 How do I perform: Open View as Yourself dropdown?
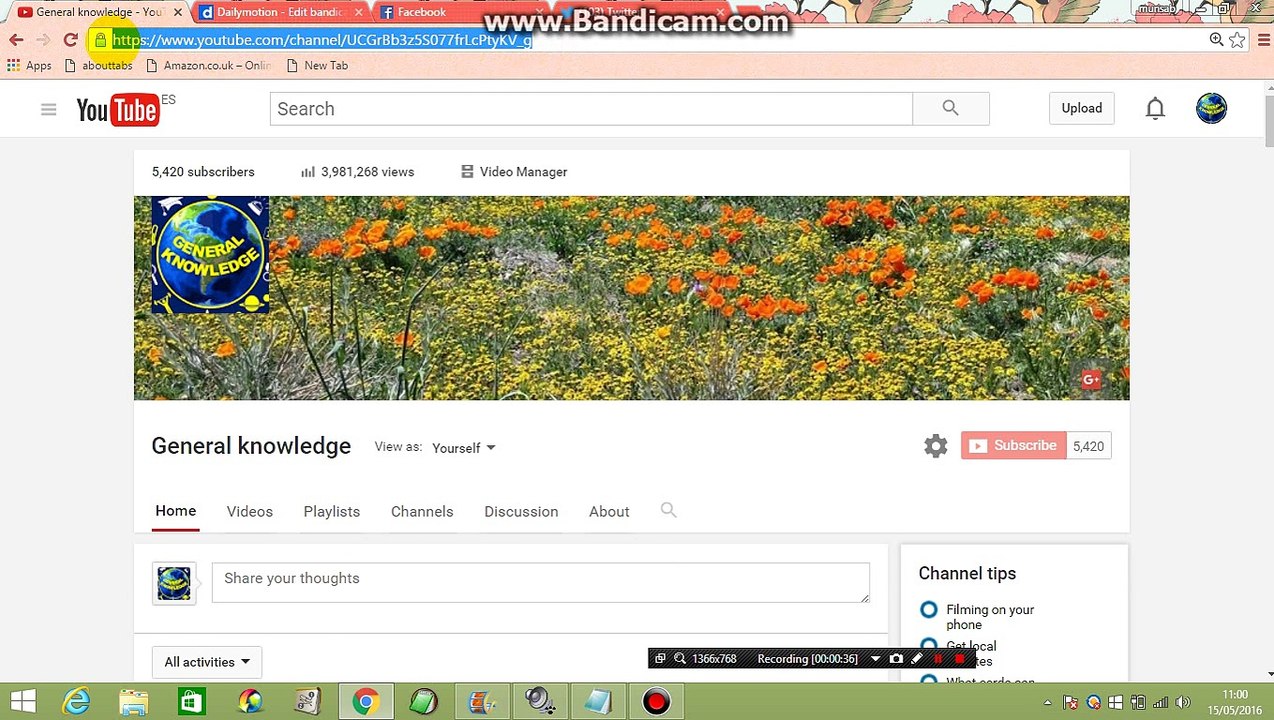(463, 448)
